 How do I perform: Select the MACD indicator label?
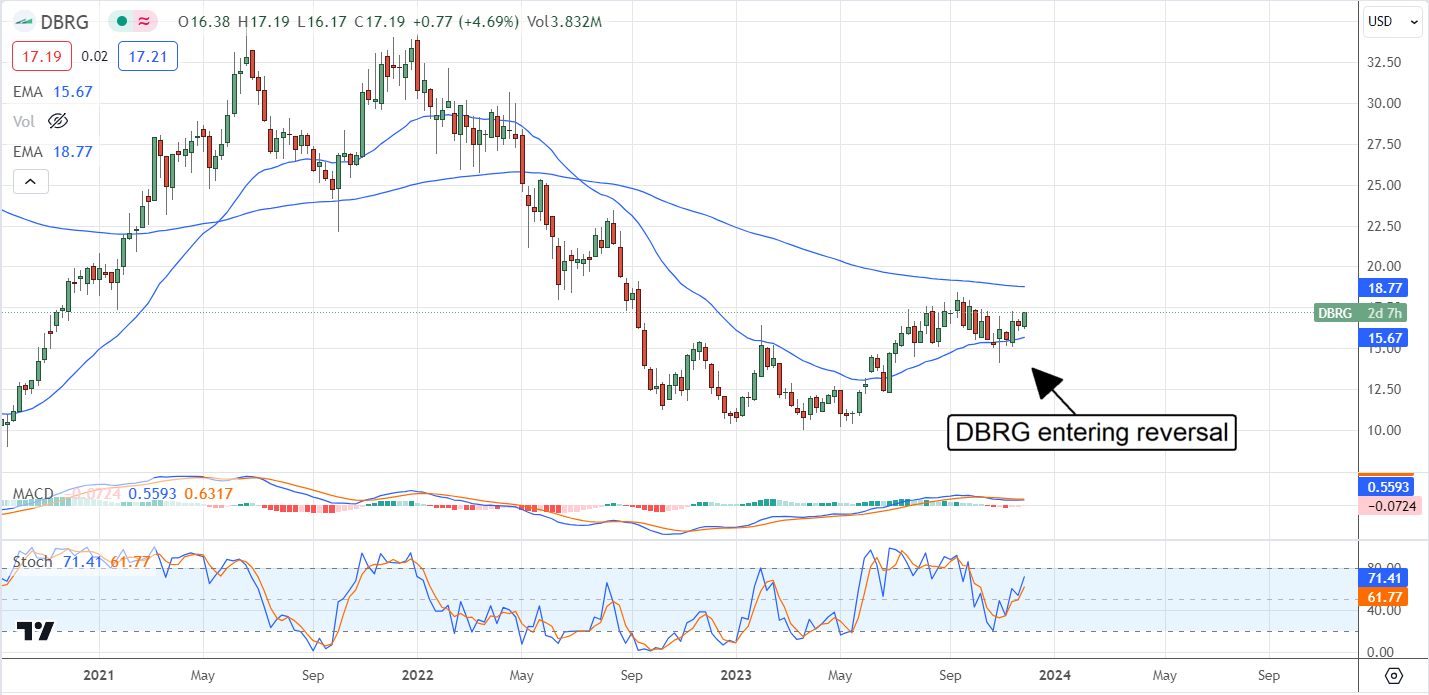[32, 496]
